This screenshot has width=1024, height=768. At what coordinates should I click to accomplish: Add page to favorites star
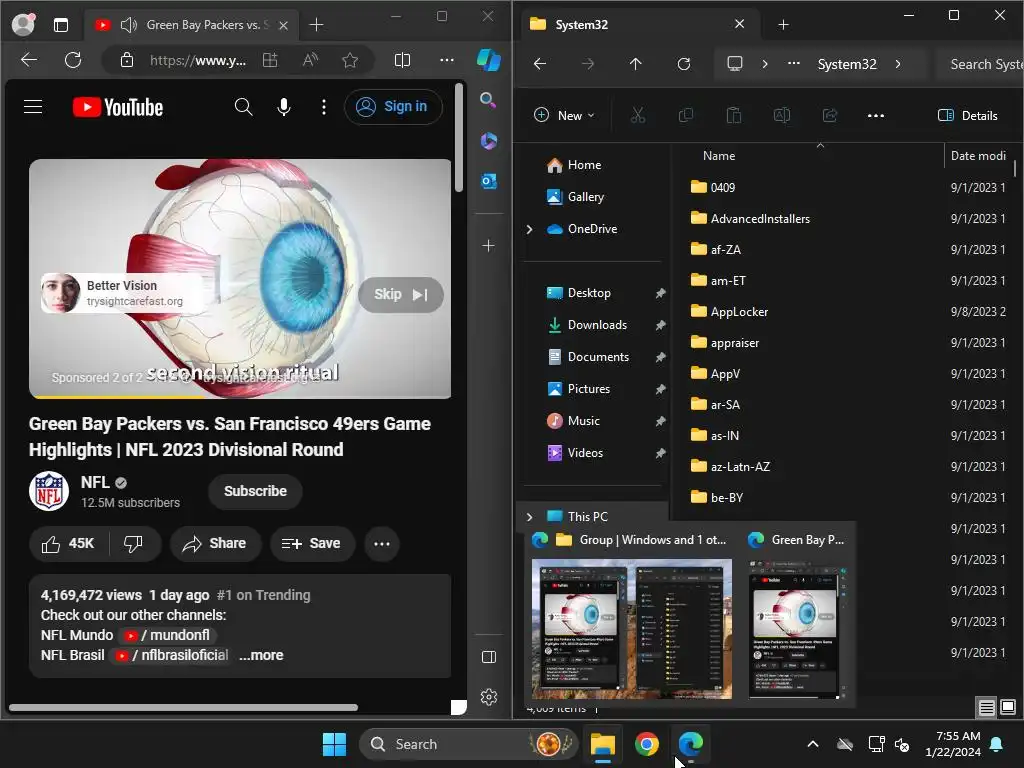[350, 60]
